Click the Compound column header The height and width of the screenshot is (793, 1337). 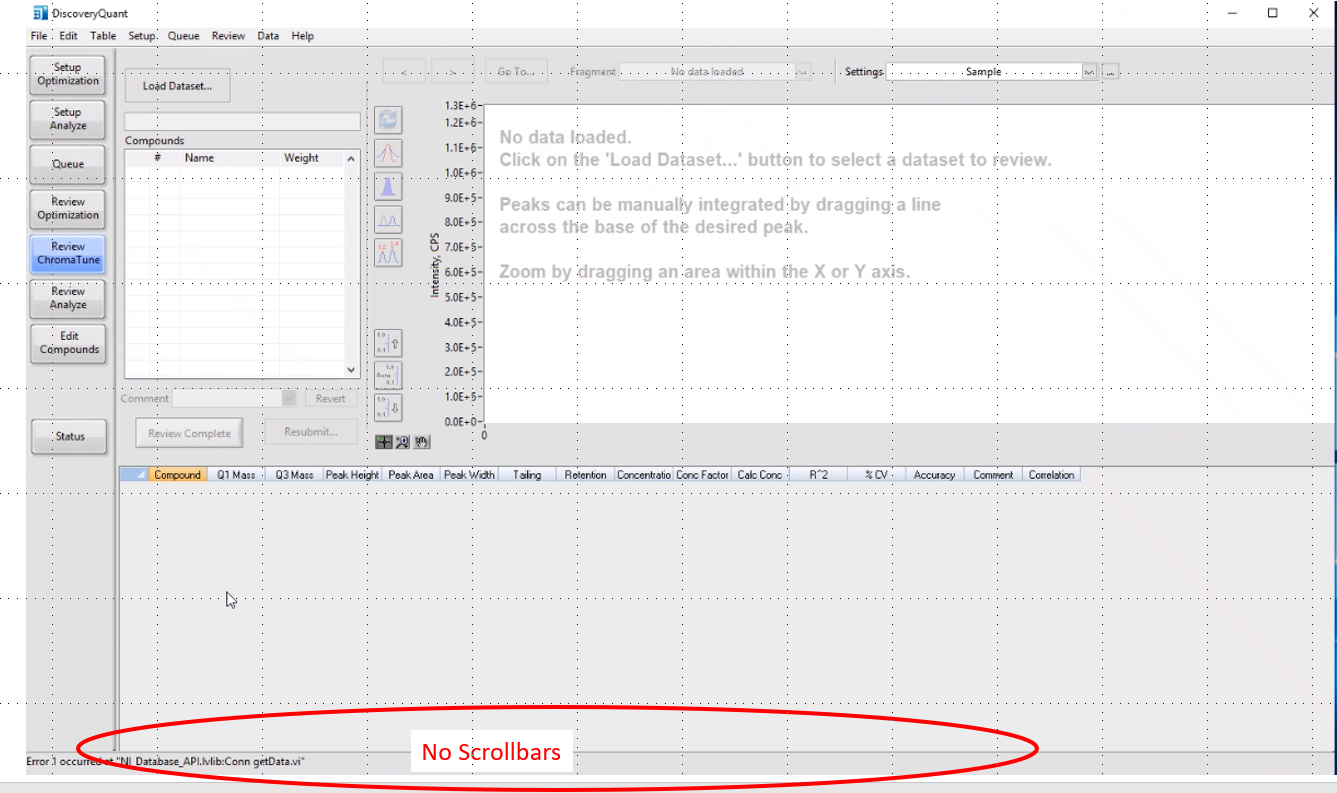point(178,475)
